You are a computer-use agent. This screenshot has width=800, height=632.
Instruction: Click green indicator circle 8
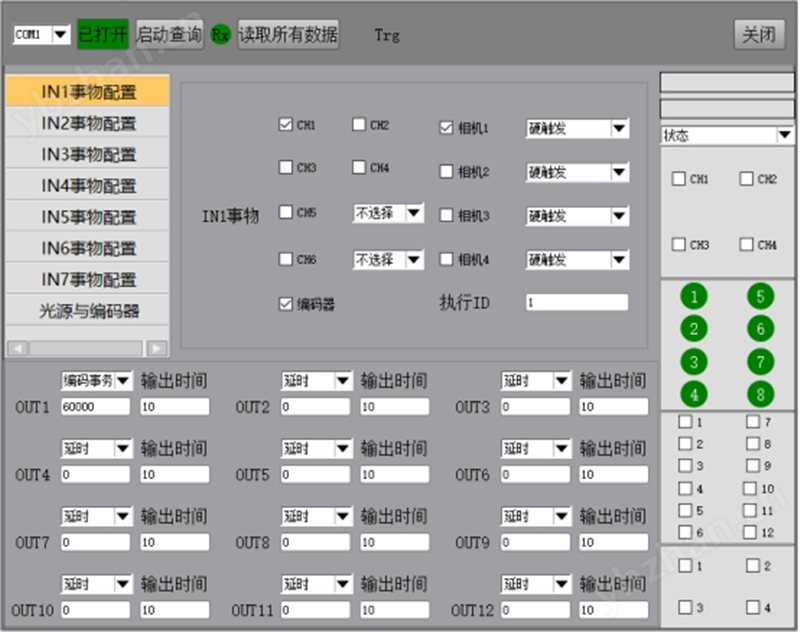[x=760, y=394]
